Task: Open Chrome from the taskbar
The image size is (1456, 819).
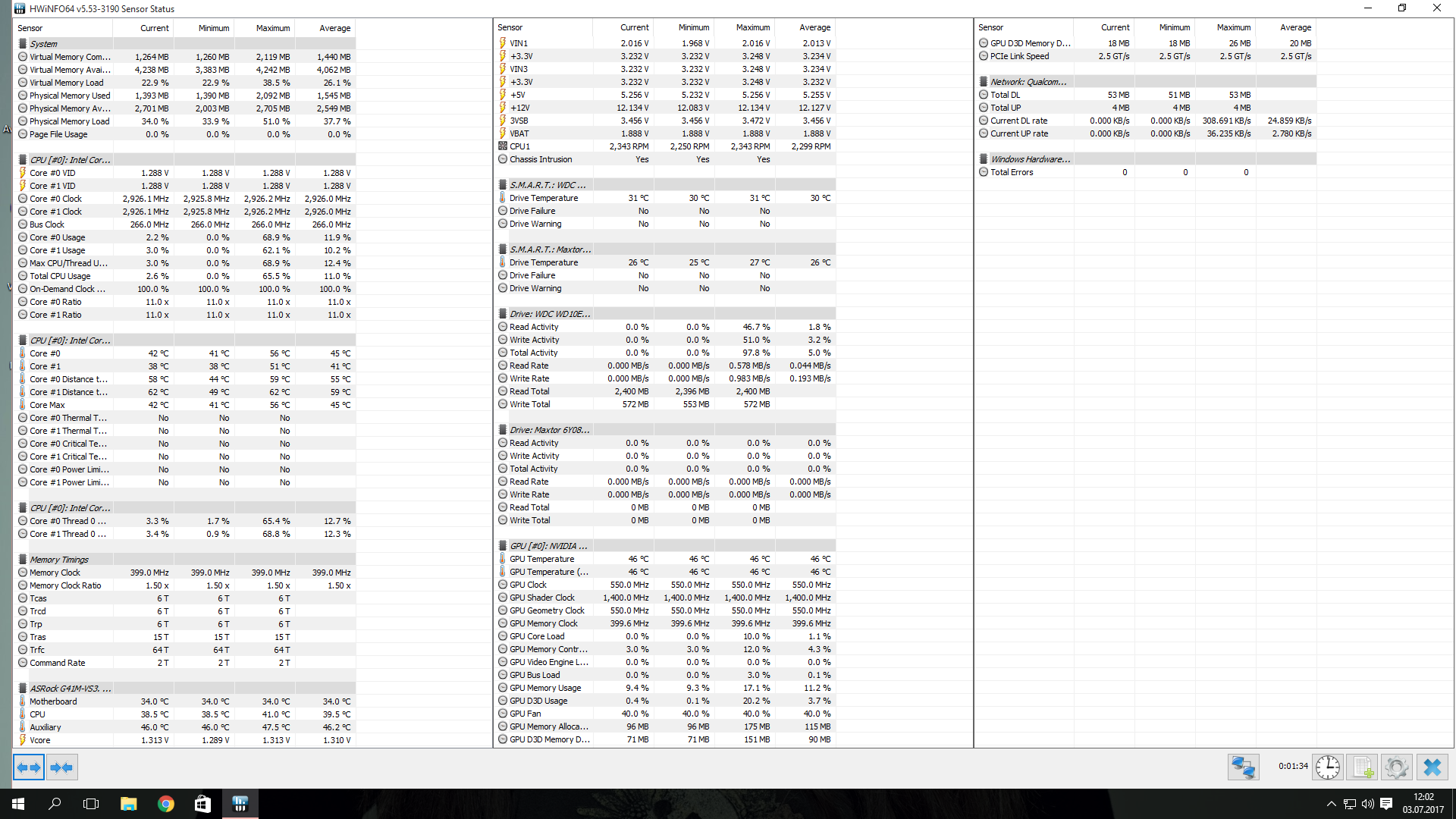Action: tap(165, 804)
